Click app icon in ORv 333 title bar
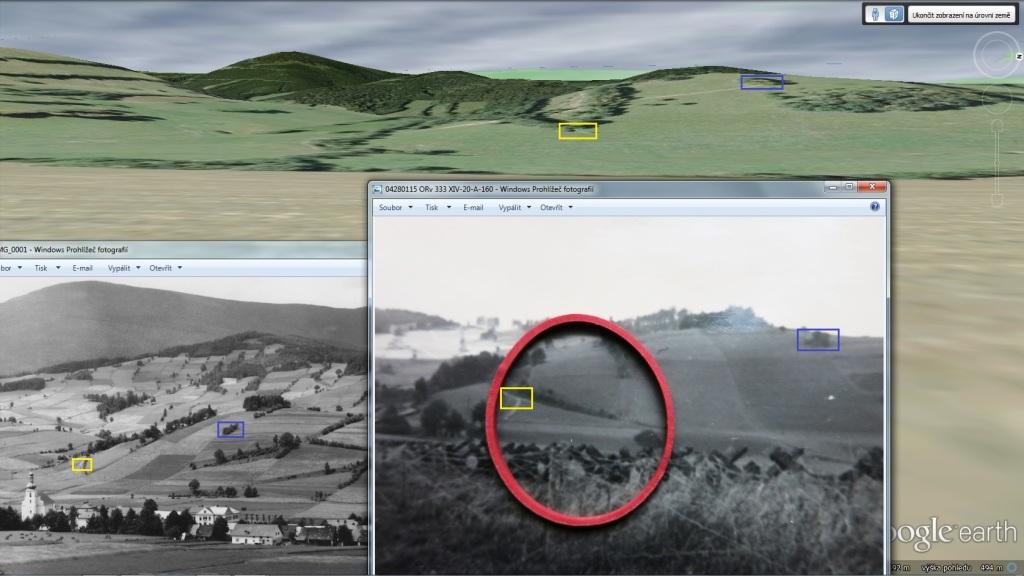The height and width of the screenshot is (576, 1024). [x=377, y=189]
